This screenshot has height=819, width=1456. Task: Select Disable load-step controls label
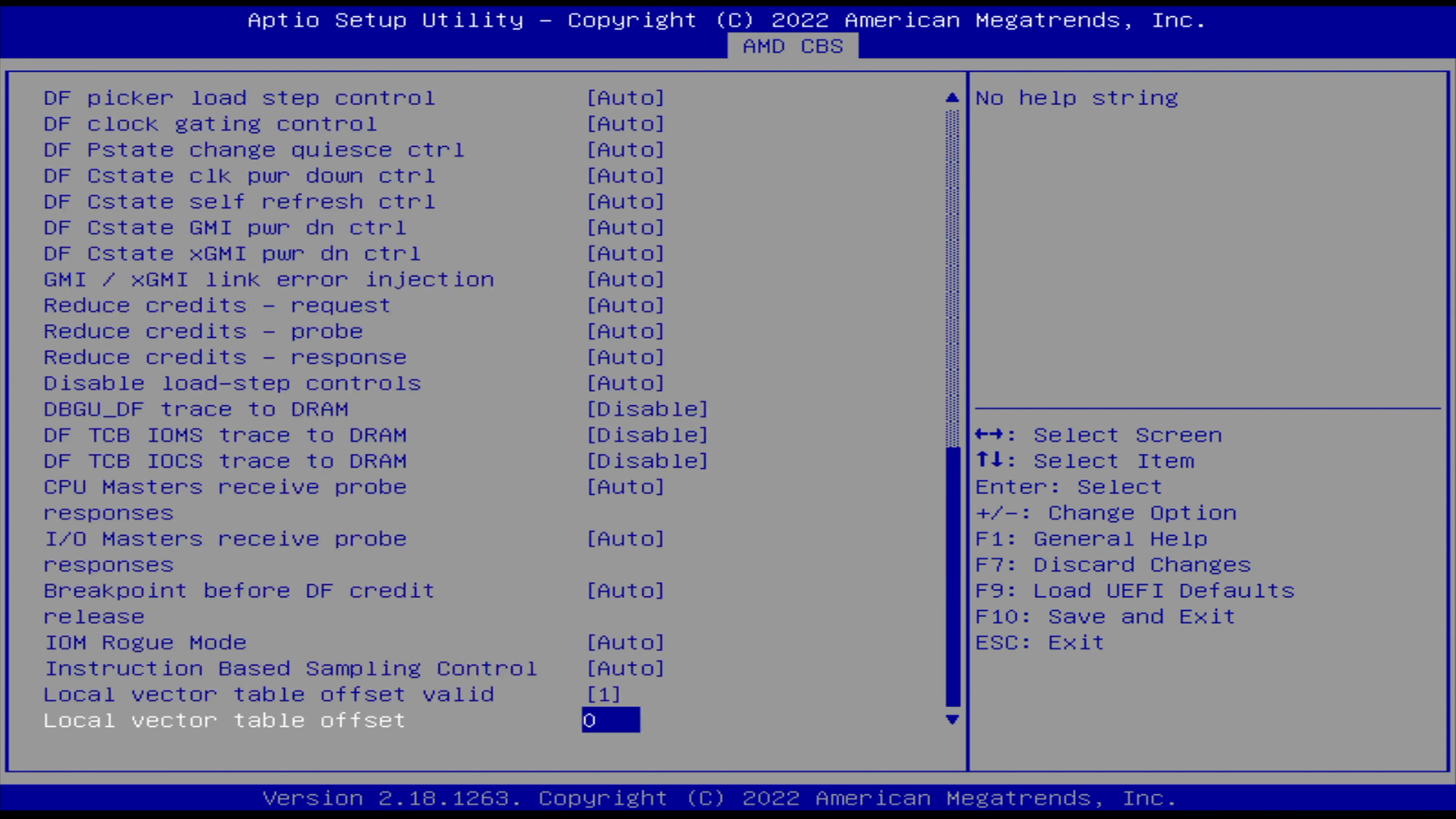[x=232, y=383]
